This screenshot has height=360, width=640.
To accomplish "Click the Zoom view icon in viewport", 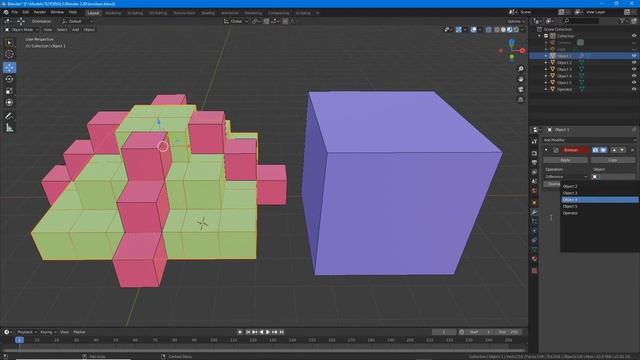I will click(x=521, y=69).
